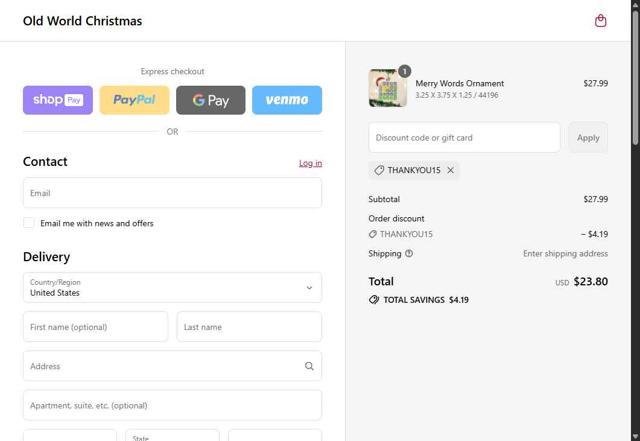The height and width of the screenshot is (441, 640).
Task: Focus the Last name field
Action: (x=249, y=327)
